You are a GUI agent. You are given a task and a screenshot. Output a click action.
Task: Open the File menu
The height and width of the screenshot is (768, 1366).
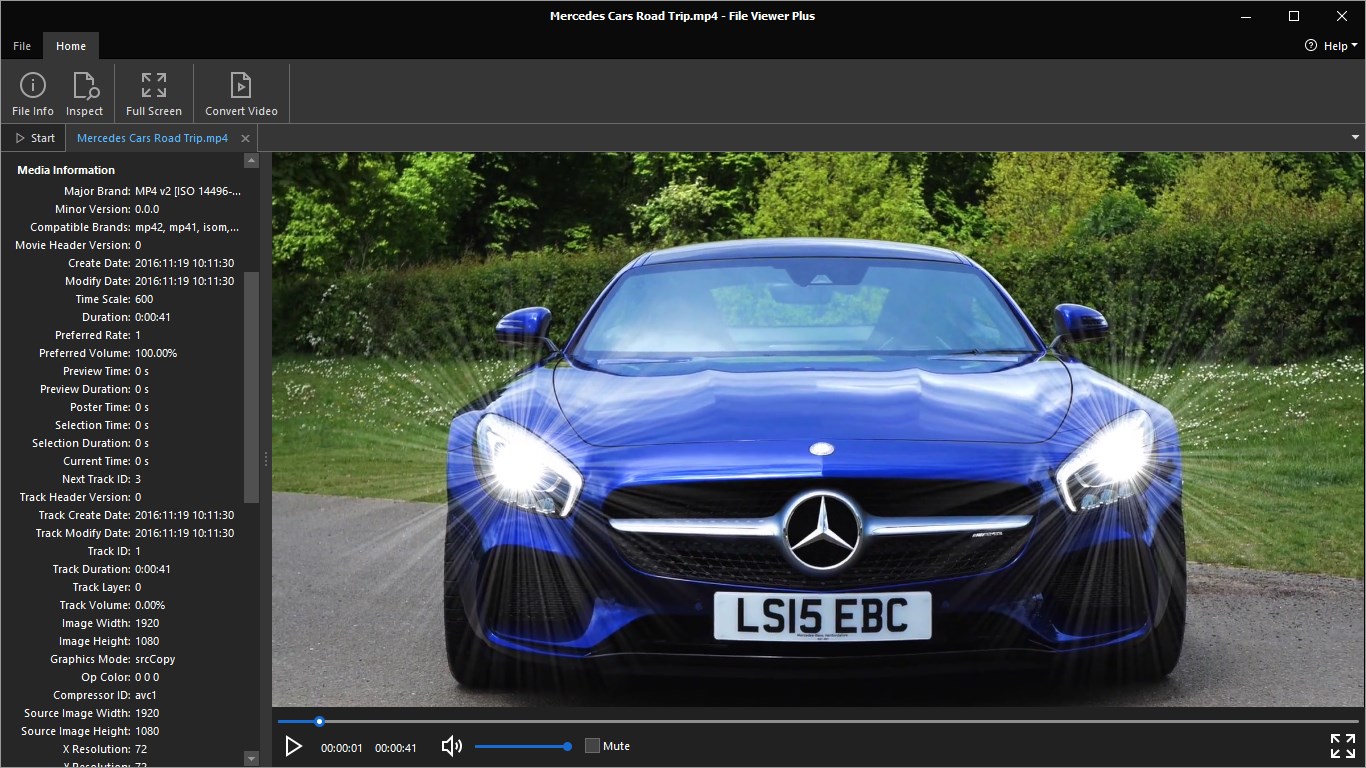(x=22, y=46)
